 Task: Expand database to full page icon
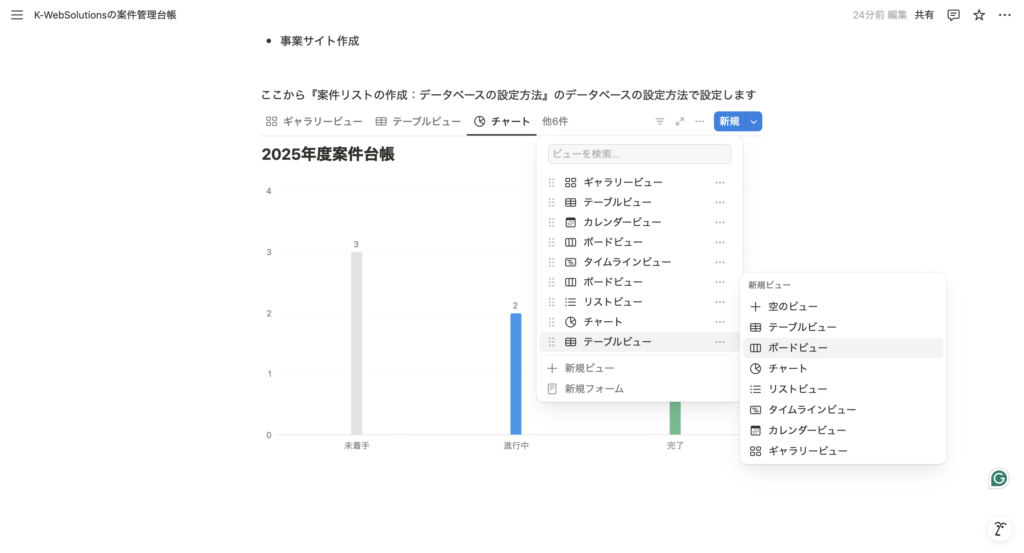click(x=680, y=121)
